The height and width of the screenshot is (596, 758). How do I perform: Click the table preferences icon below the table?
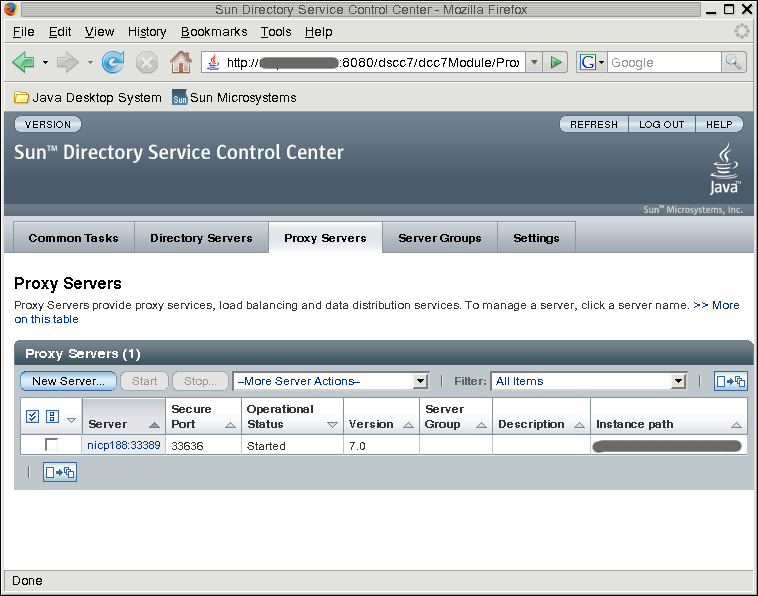tap(60, 472)
